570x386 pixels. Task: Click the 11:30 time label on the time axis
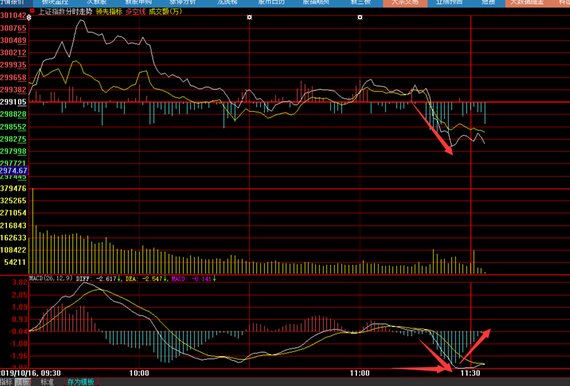point(470,373)
